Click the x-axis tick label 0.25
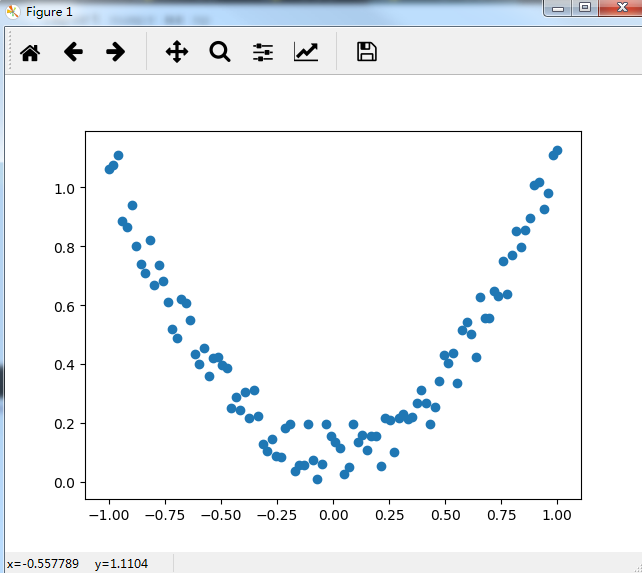The height and width of the screenshot is (573, 642). pos(390,515)
